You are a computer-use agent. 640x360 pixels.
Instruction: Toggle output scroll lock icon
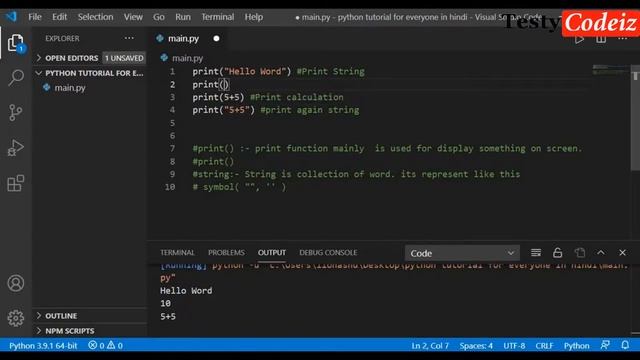(x=558, y=253)
